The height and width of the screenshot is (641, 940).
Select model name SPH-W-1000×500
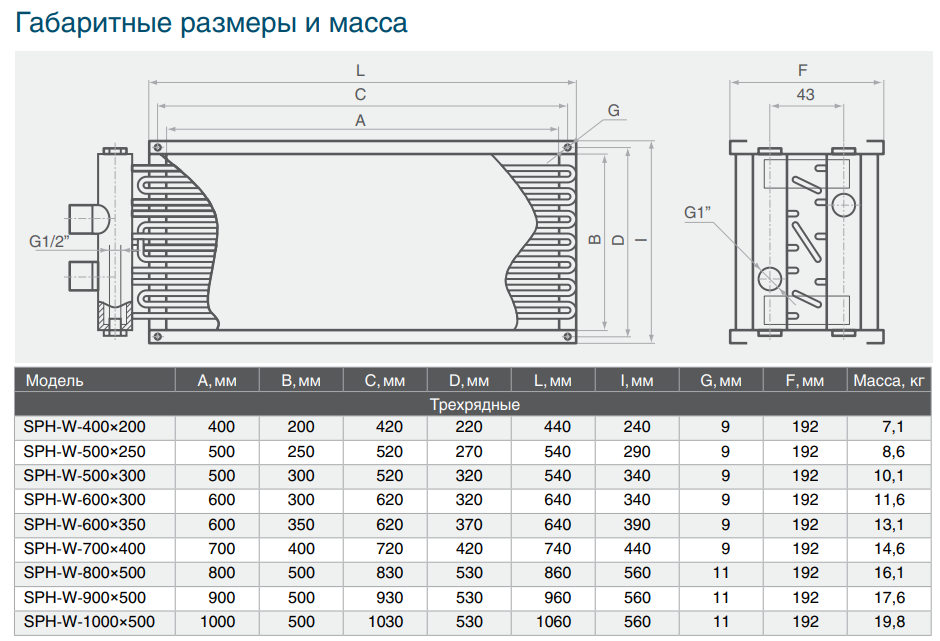(x=89, y=622)
